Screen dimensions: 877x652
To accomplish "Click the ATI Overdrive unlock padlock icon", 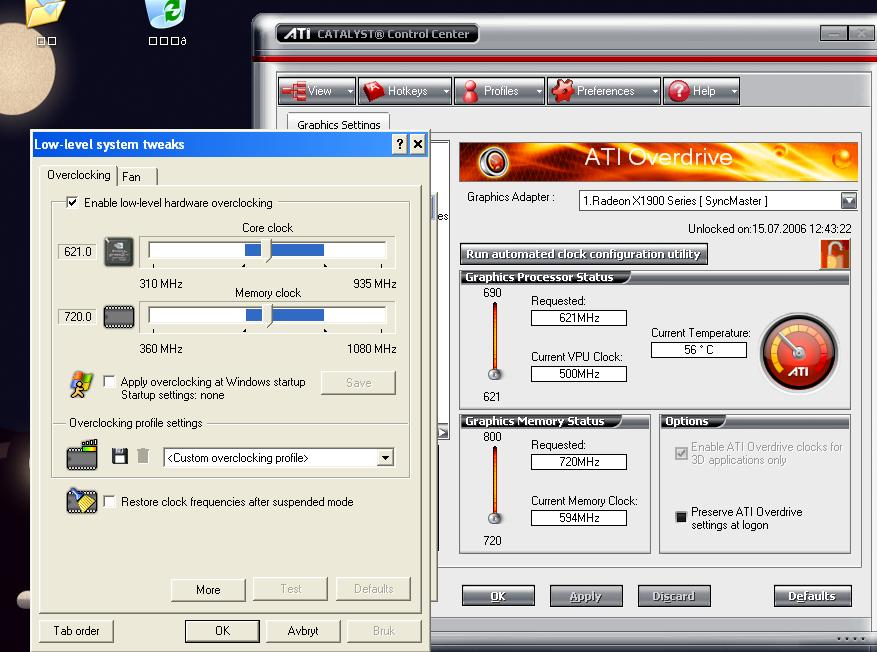I will [x=834, y=254].
